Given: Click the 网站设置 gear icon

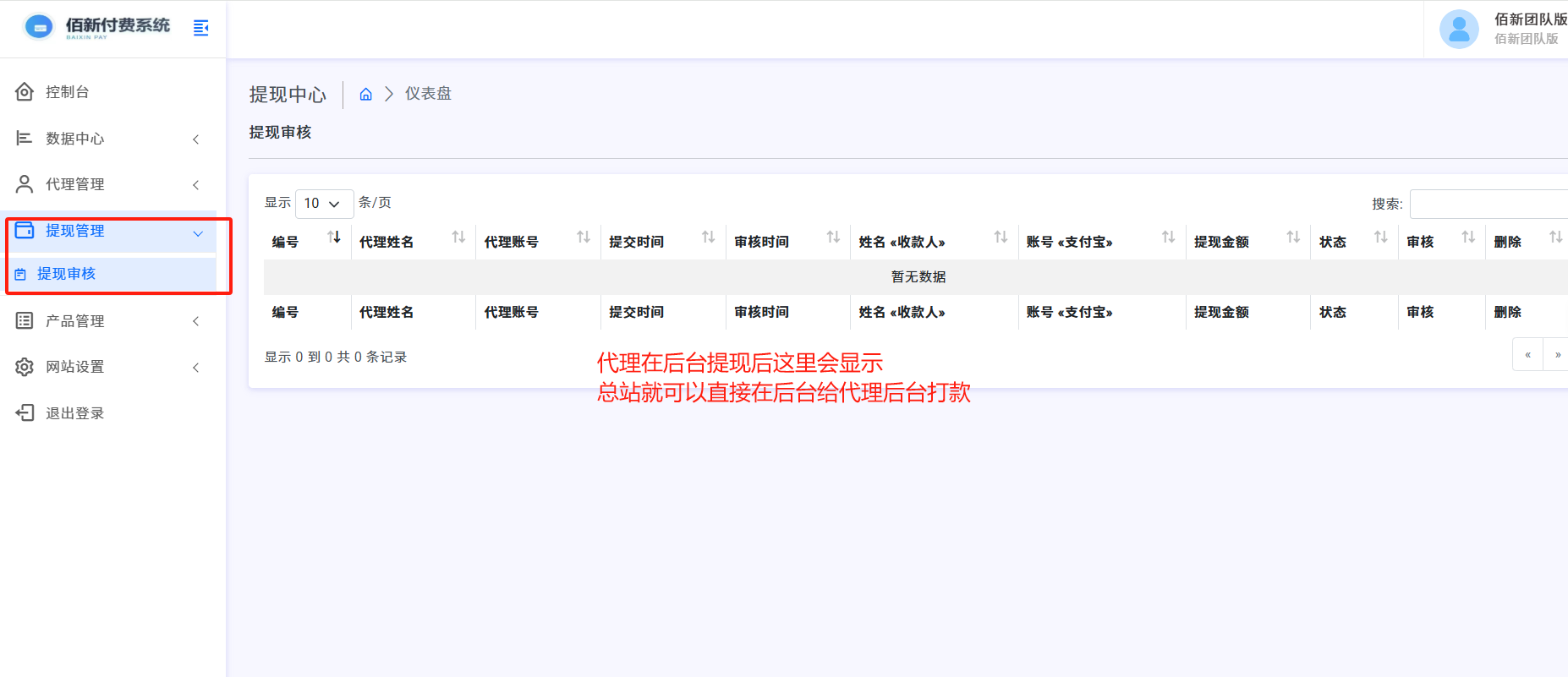Looking at the screenshot, I should [25, 367].
